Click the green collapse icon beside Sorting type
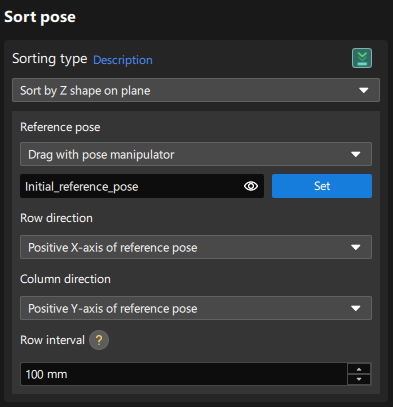This screenshot has height=407, width=393. click(x=362, y=58)
